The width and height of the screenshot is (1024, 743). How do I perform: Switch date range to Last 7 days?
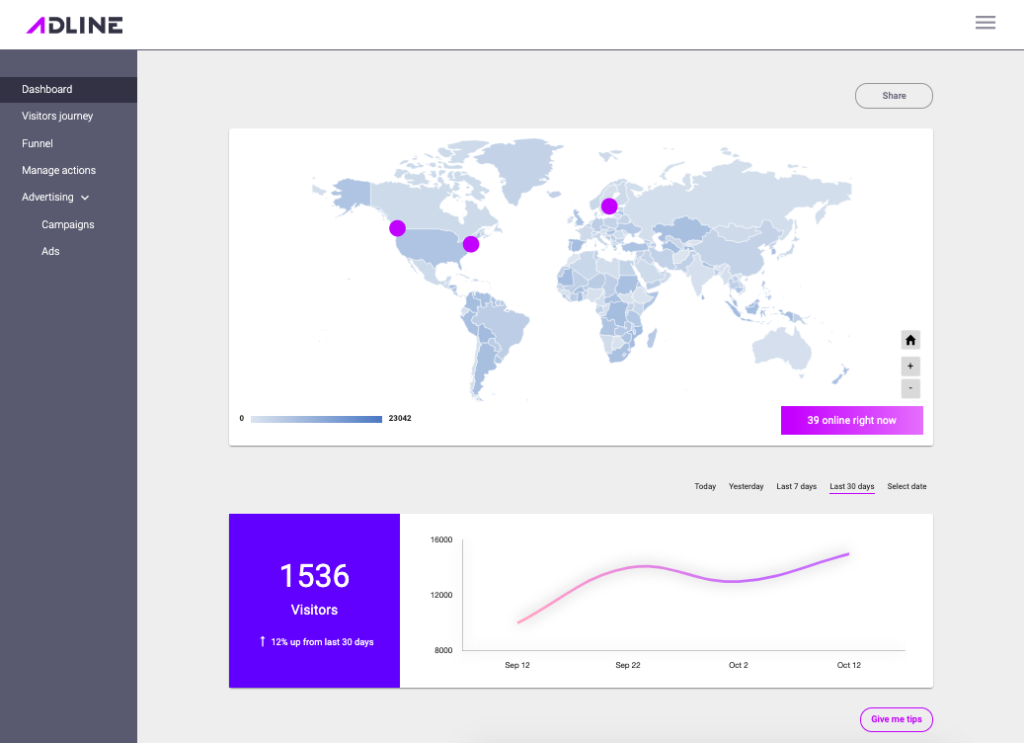click(796, 487)
